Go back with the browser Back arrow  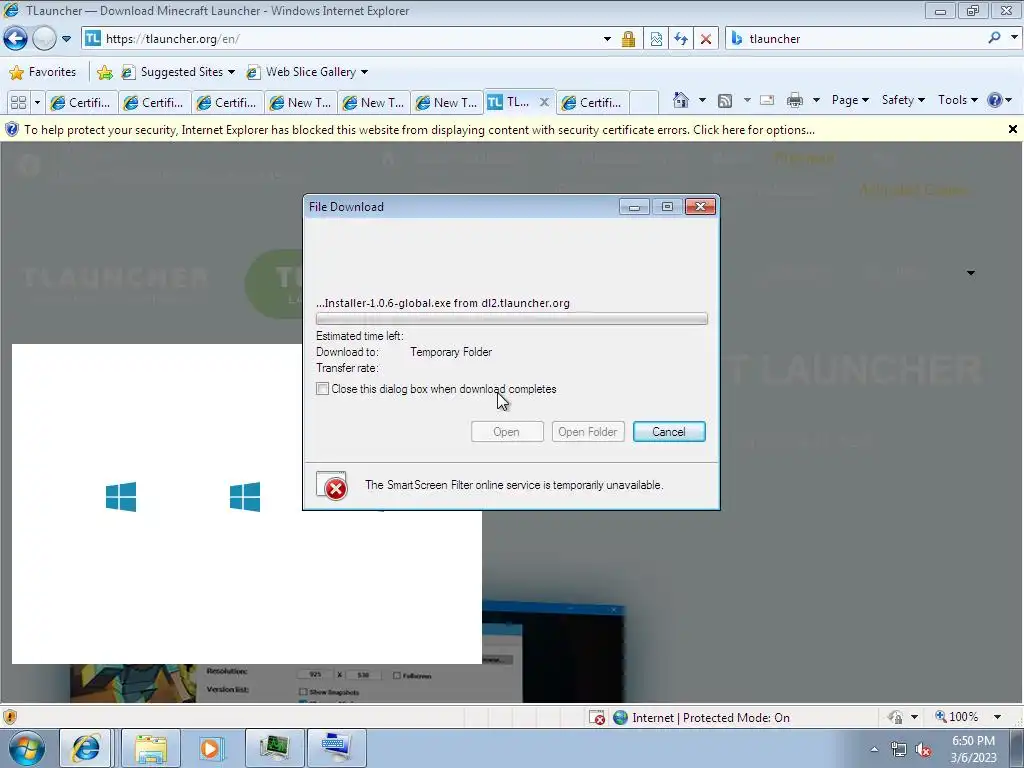pos(15,39)
